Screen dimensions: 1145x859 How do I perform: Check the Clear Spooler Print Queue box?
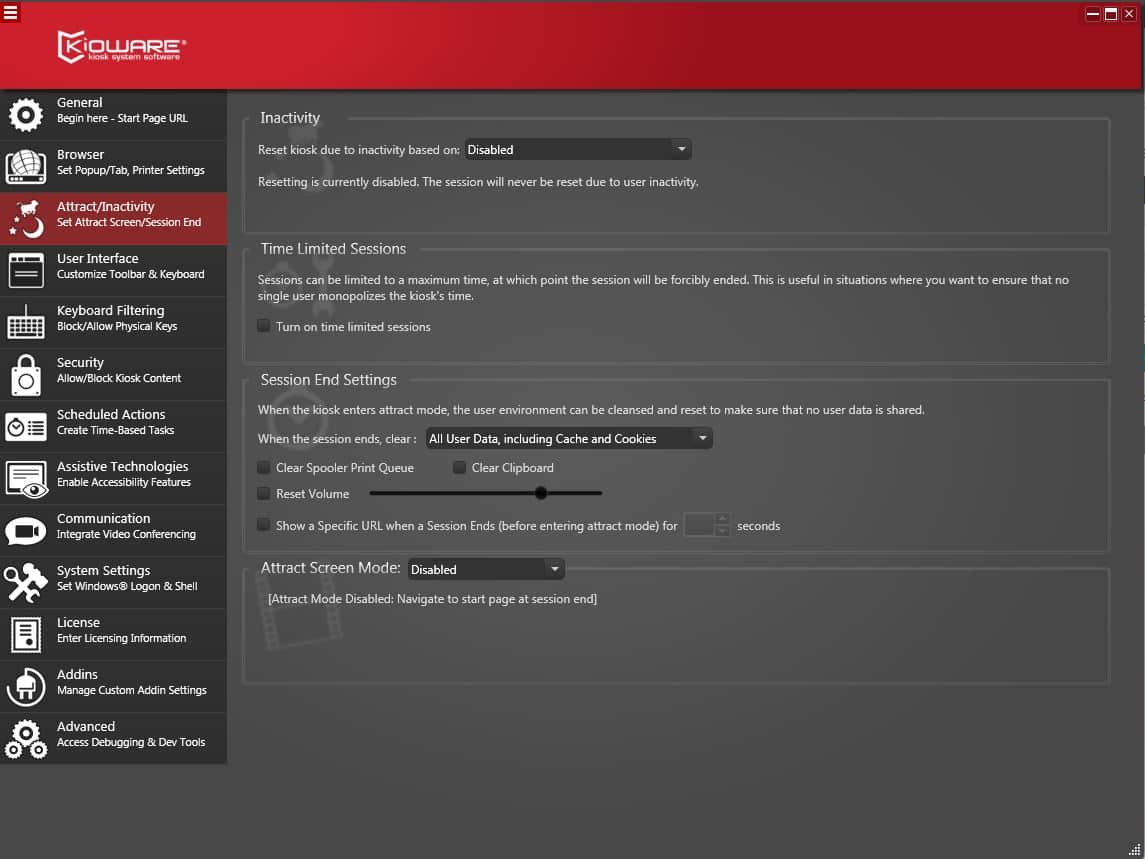tap(264, 467)
